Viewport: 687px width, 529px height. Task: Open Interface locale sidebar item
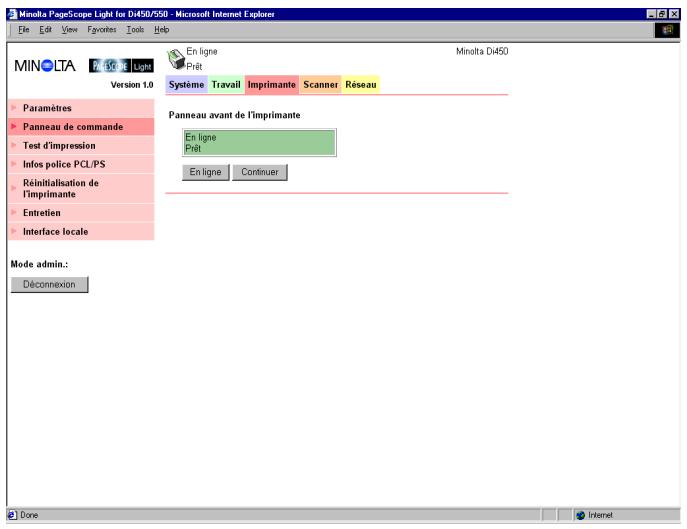pyautogui.click(x=81, y=231)
